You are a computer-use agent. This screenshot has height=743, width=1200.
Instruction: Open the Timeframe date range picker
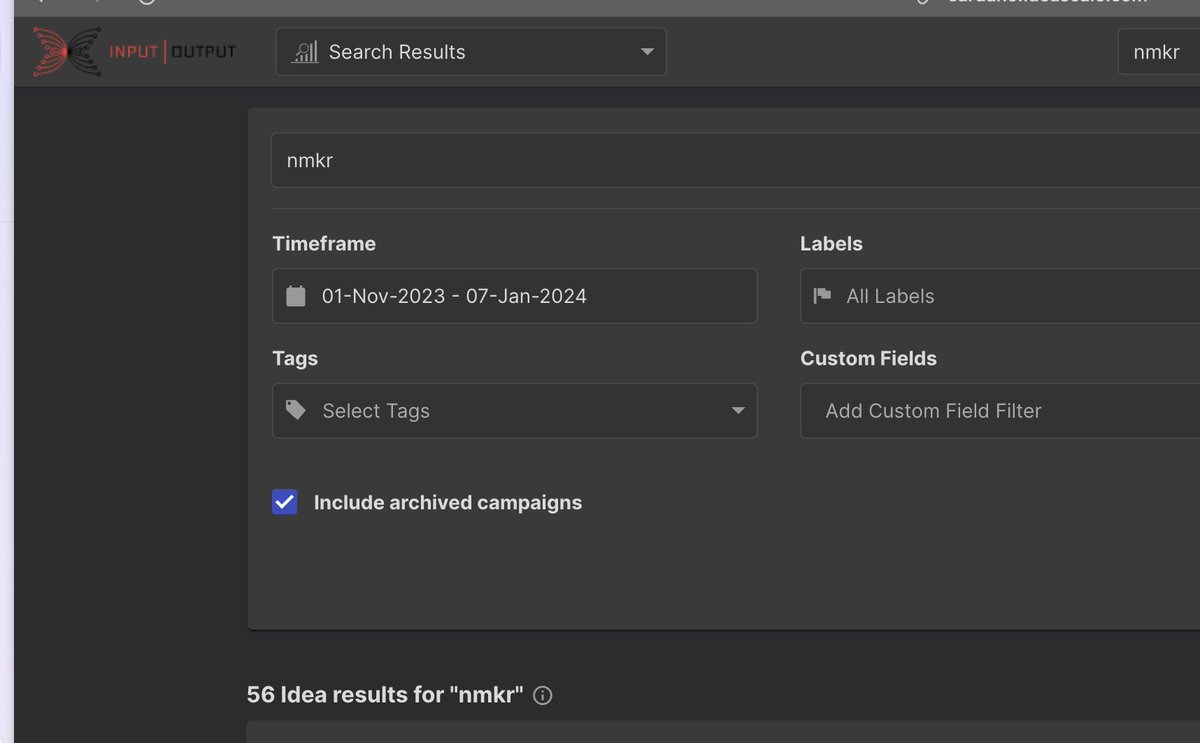coord(514,296)
